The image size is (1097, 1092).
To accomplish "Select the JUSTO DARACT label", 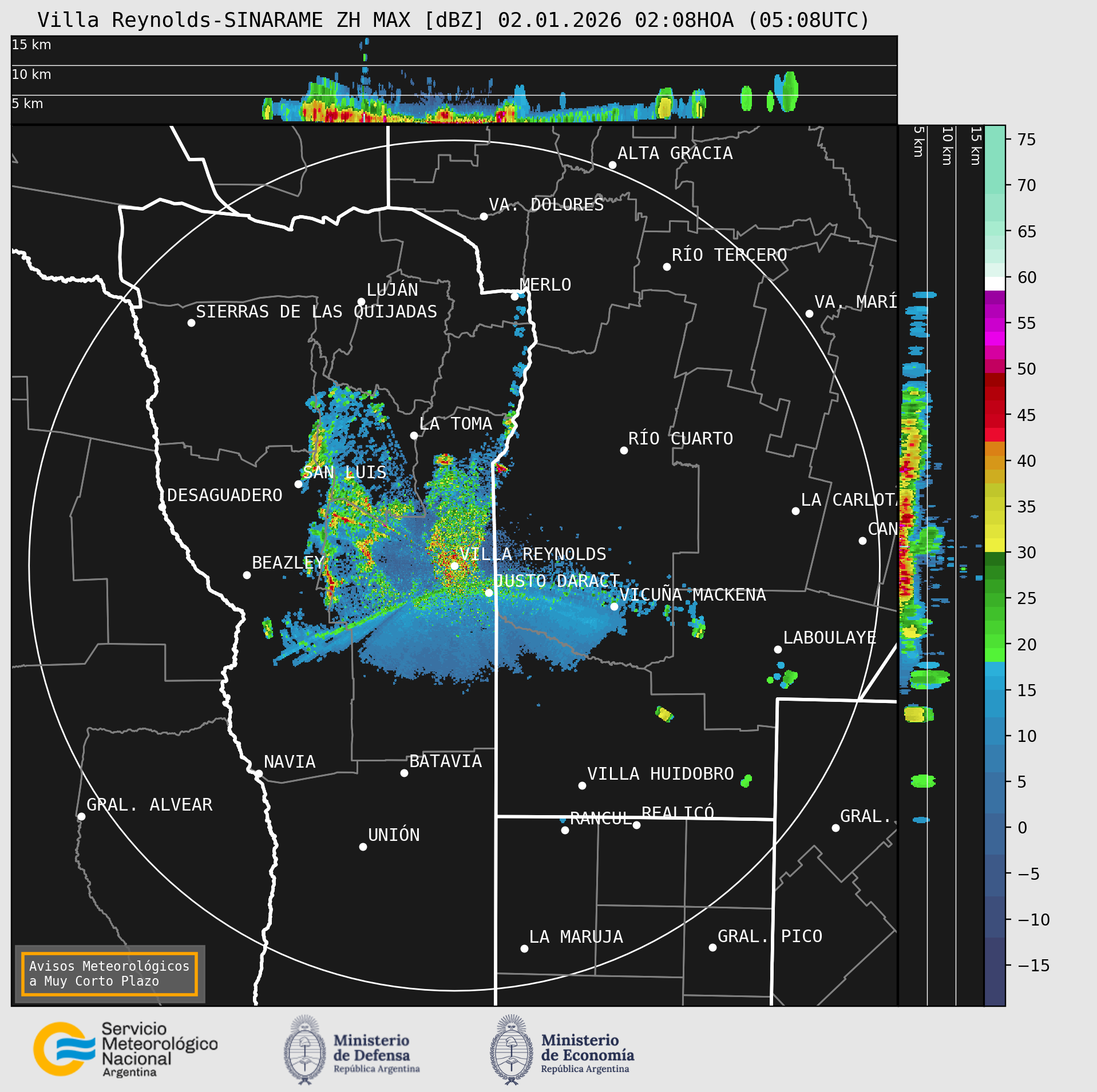I will 557,581.
